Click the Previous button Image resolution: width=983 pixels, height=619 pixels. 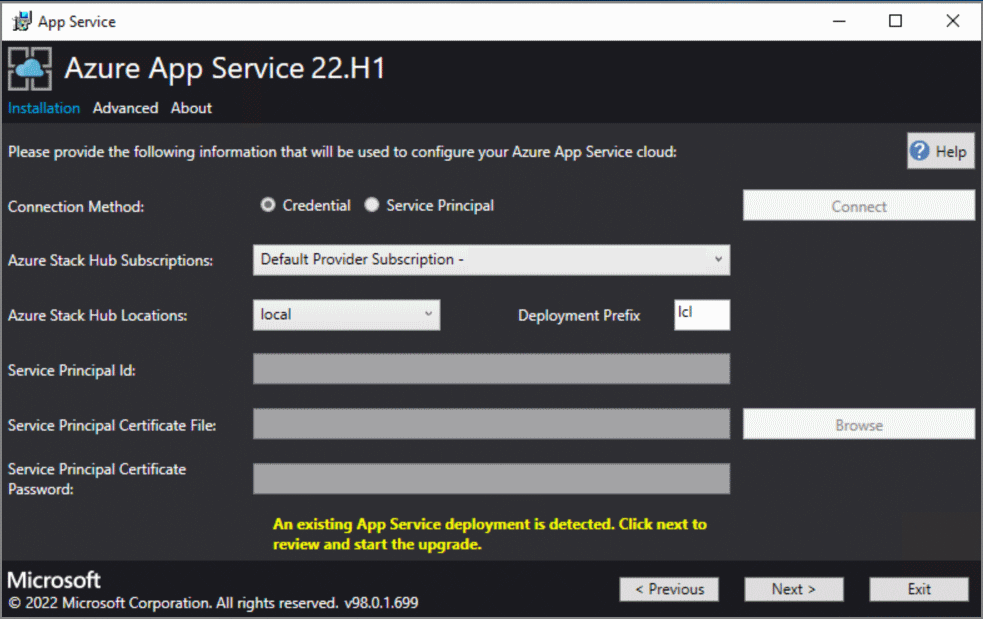tap(669, 589)
